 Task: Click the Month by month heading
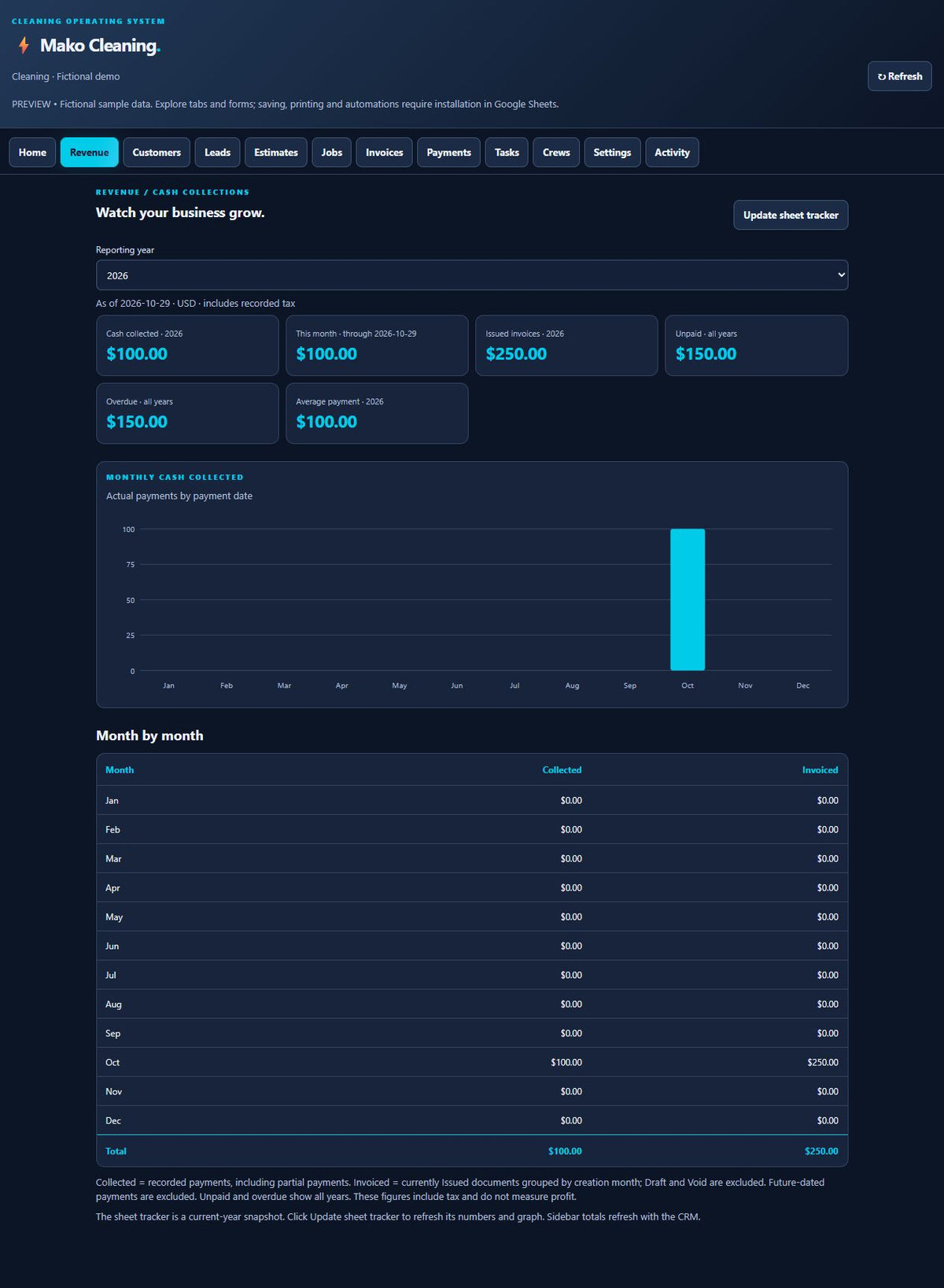click(149, 736)
